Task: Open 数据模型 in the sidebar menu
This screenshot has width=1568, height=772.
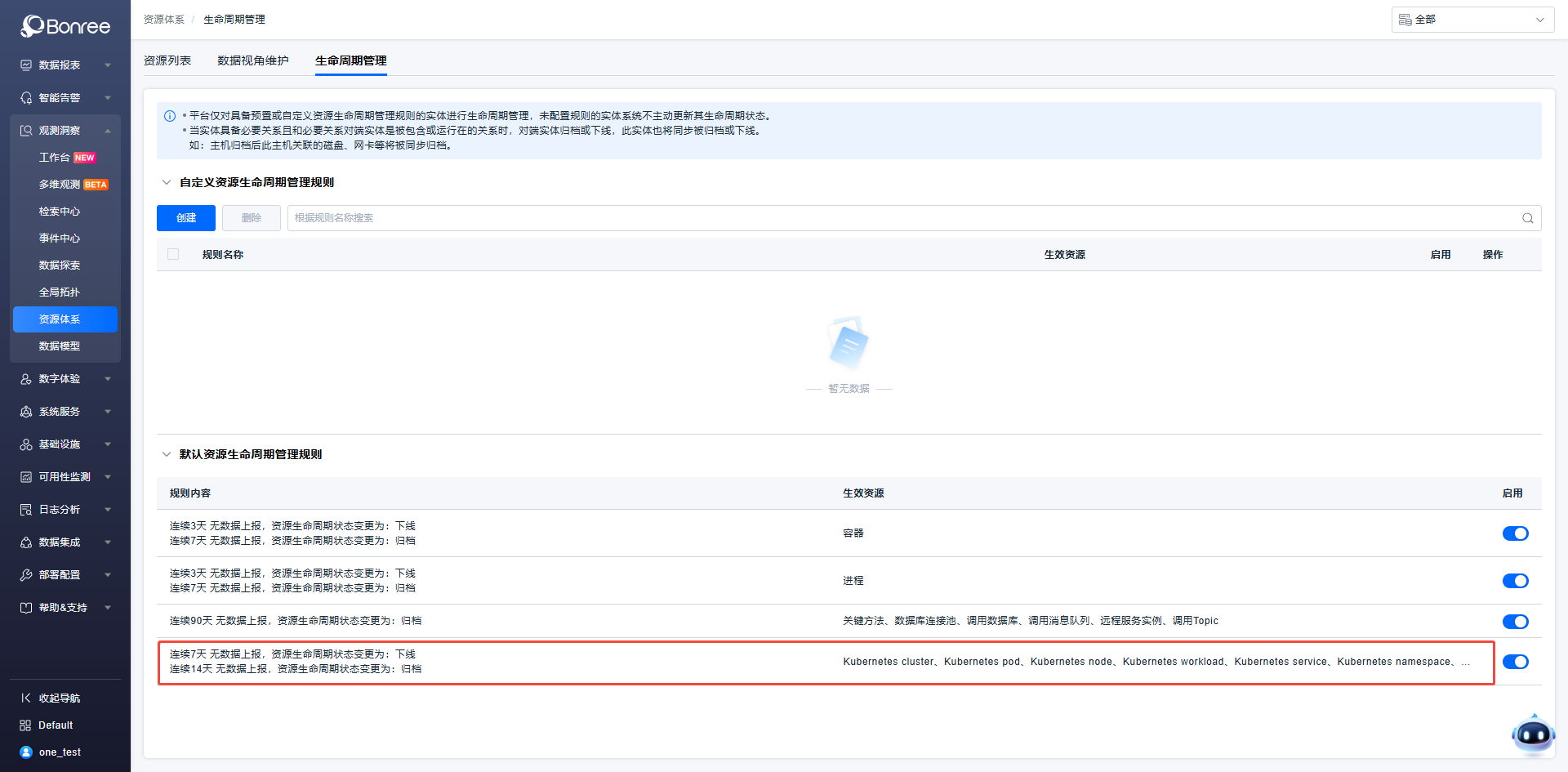Action: coord(60,346)
